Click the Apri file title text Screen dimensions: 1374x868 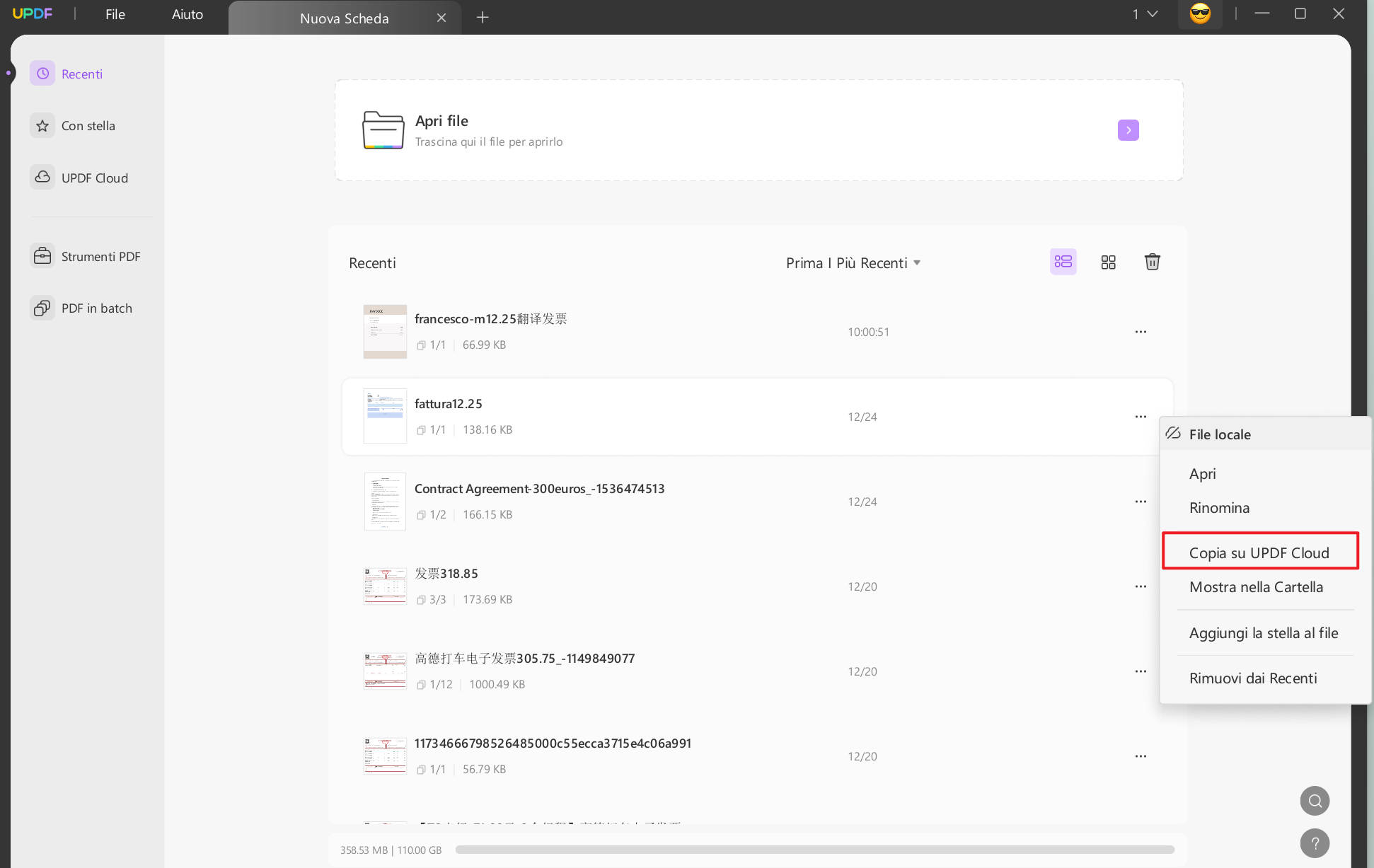(441, 121)
